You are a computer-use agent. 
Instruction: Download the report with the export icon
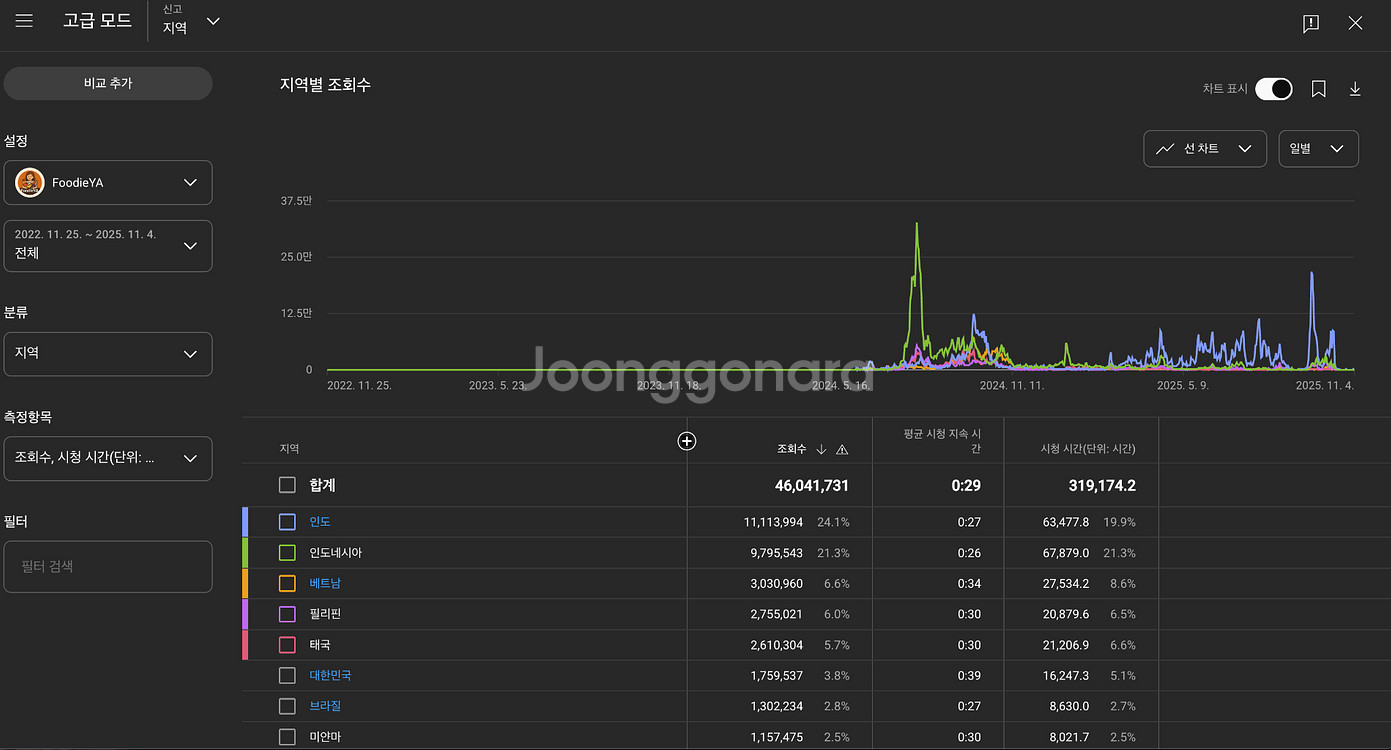pos(1355,89)
